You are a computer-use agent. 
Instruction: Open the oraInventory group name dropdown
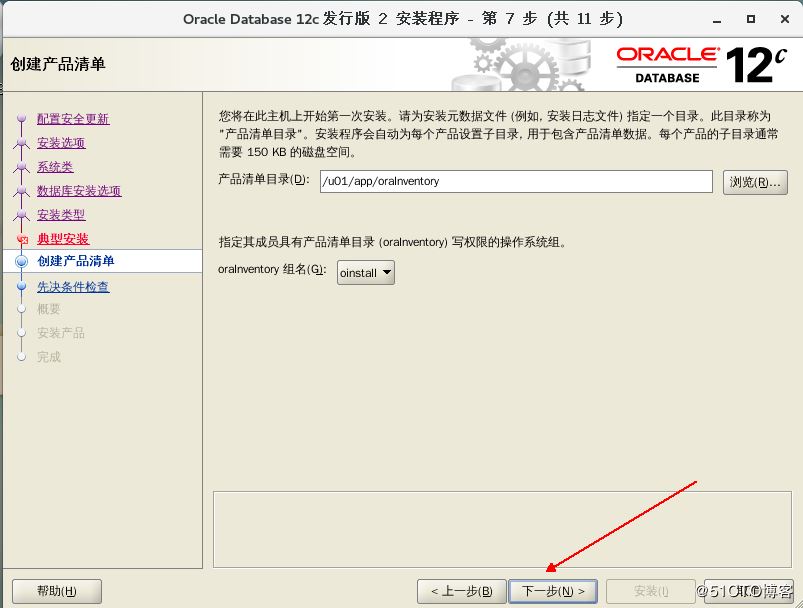coord(366,273)
